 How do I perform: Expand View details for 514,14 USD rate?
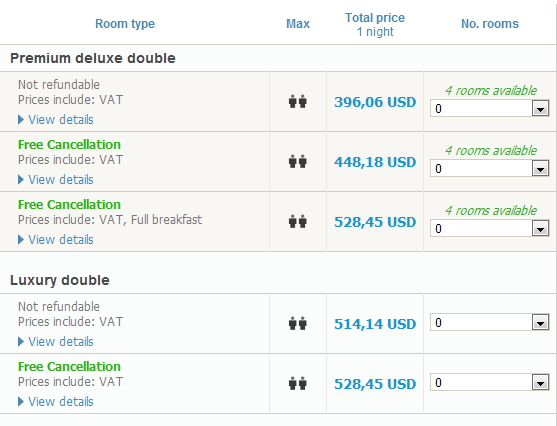[56, 342]
